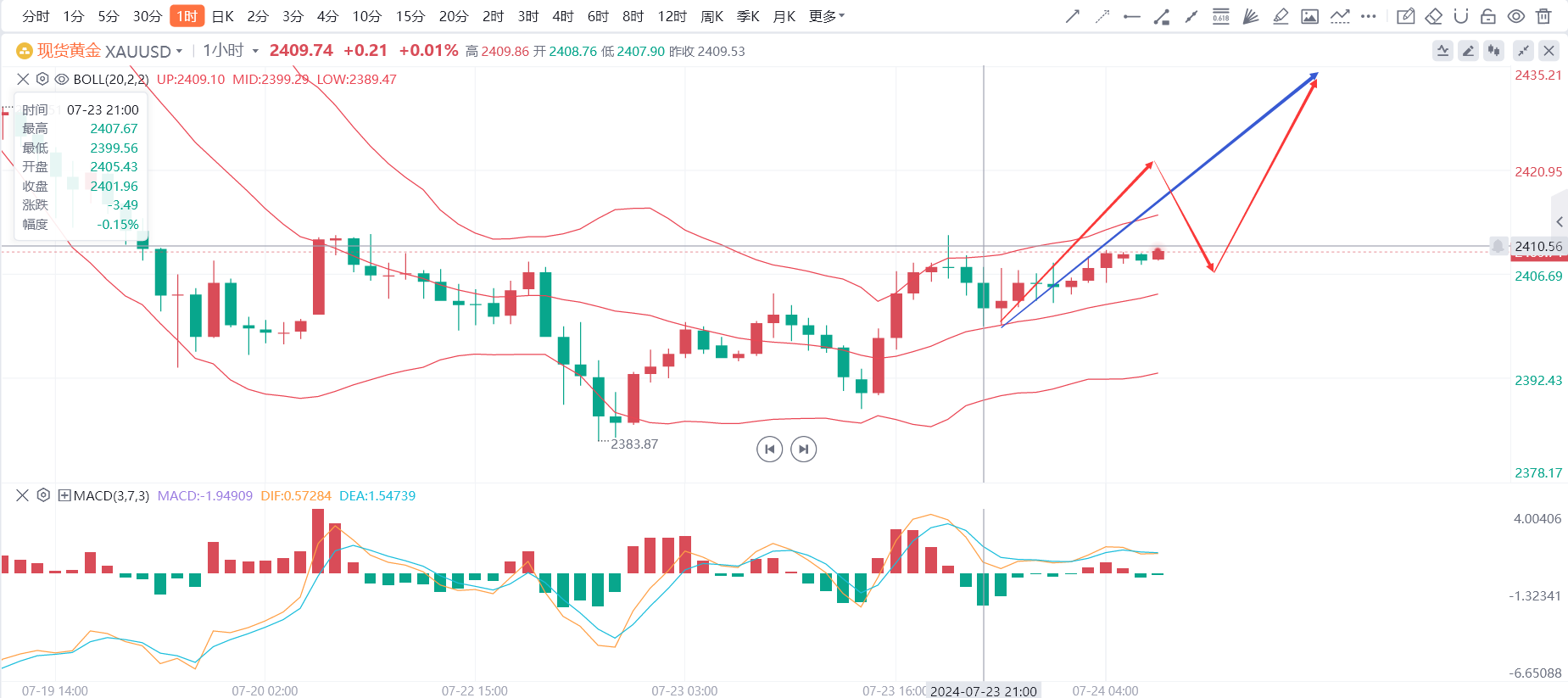1568x698 pixels.
Task: Toggle the drawings lock icon
Action: click(x=1488, y=16)
